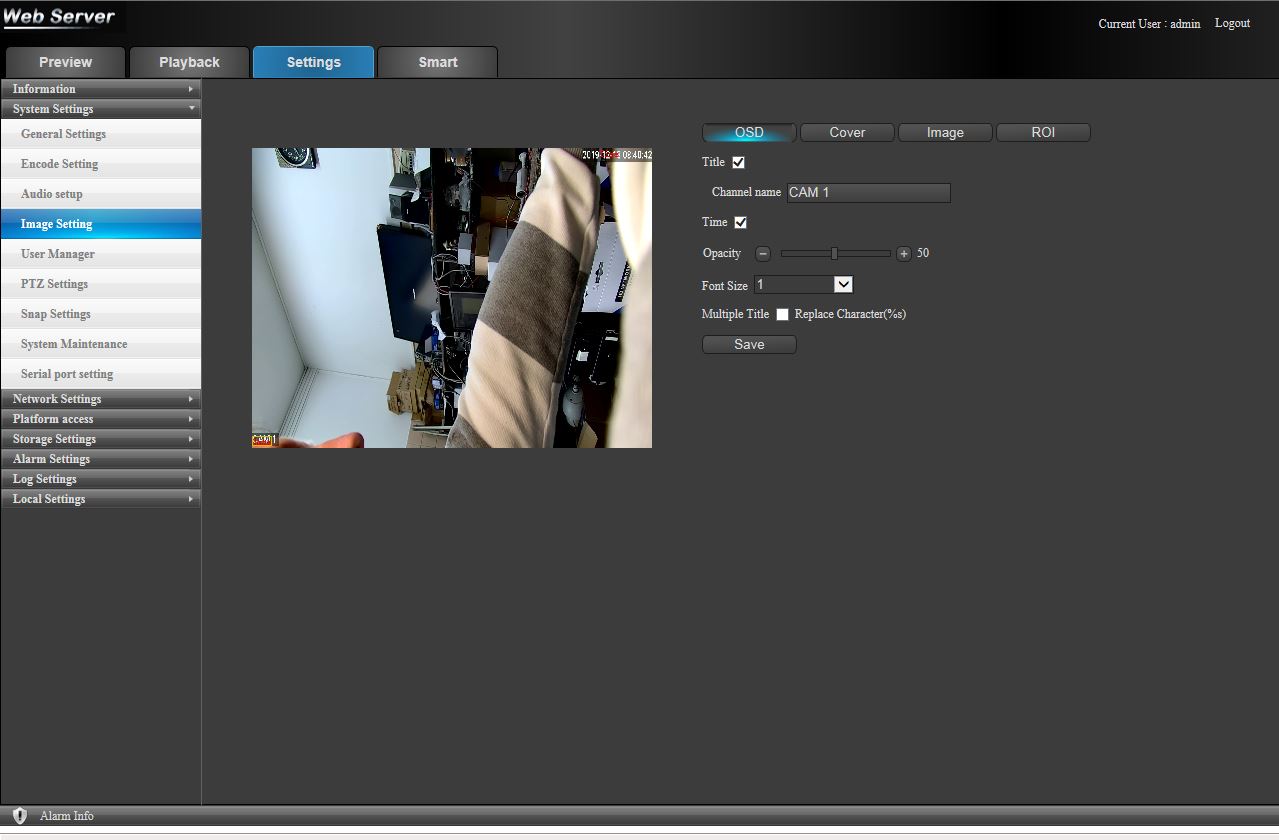Enable the Multiple Title checkbox
1279x840 pixels.
pos(782,315)
